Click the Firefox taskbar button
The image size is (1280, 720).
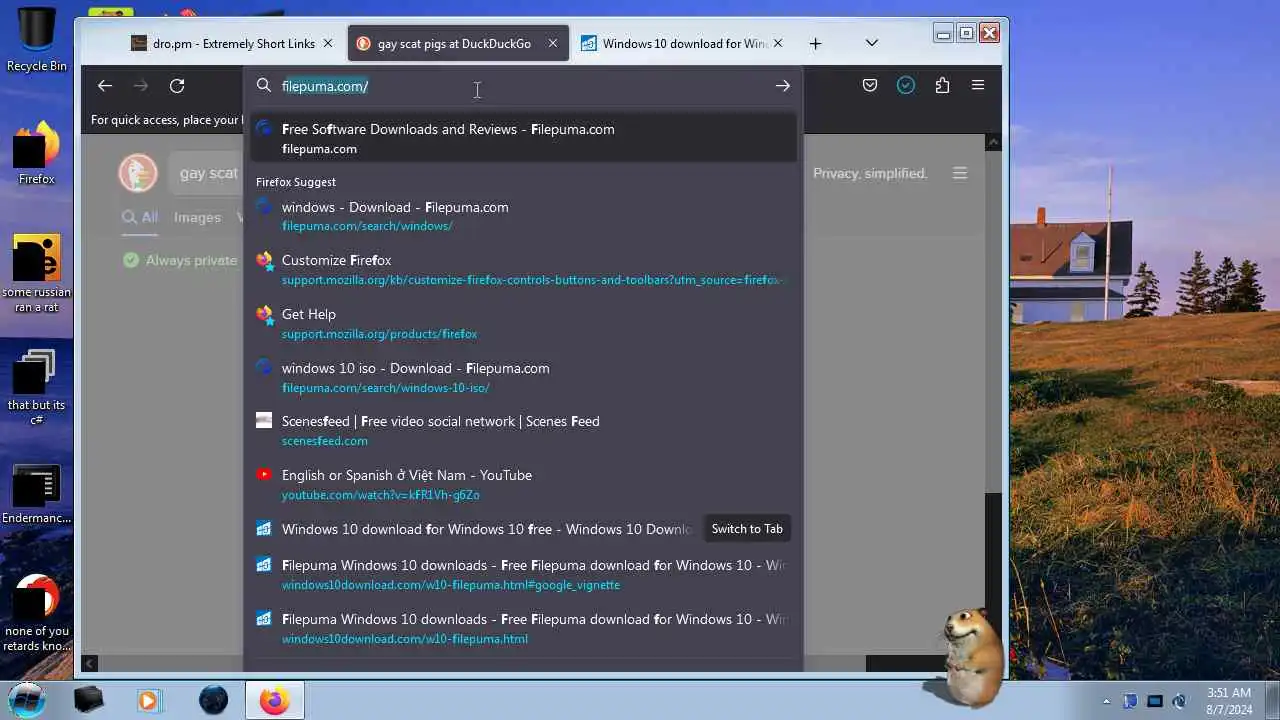click(275, 700)
